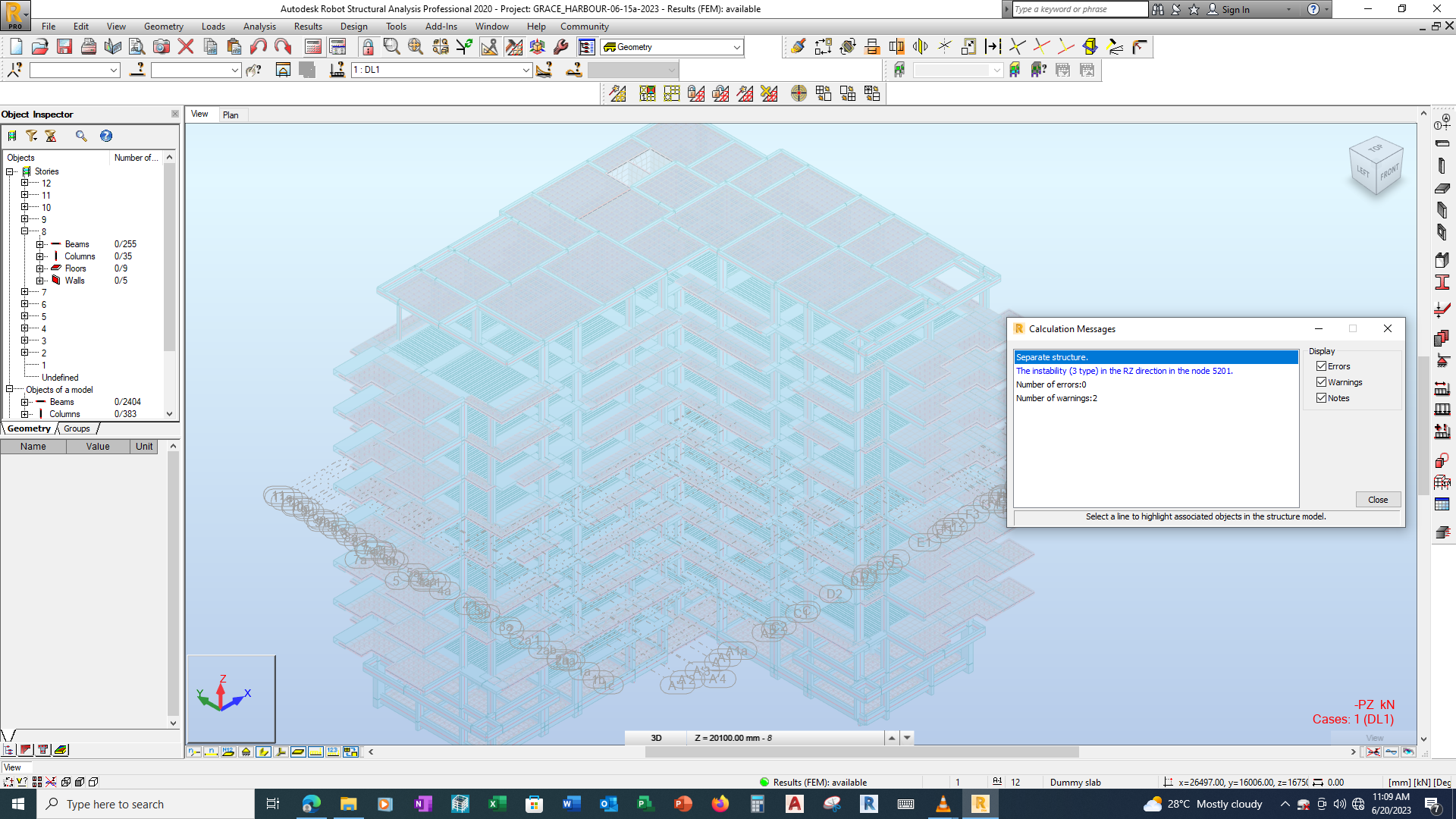Open the Analysis menu
This screenshot has width=1456, height=819.
259,27
